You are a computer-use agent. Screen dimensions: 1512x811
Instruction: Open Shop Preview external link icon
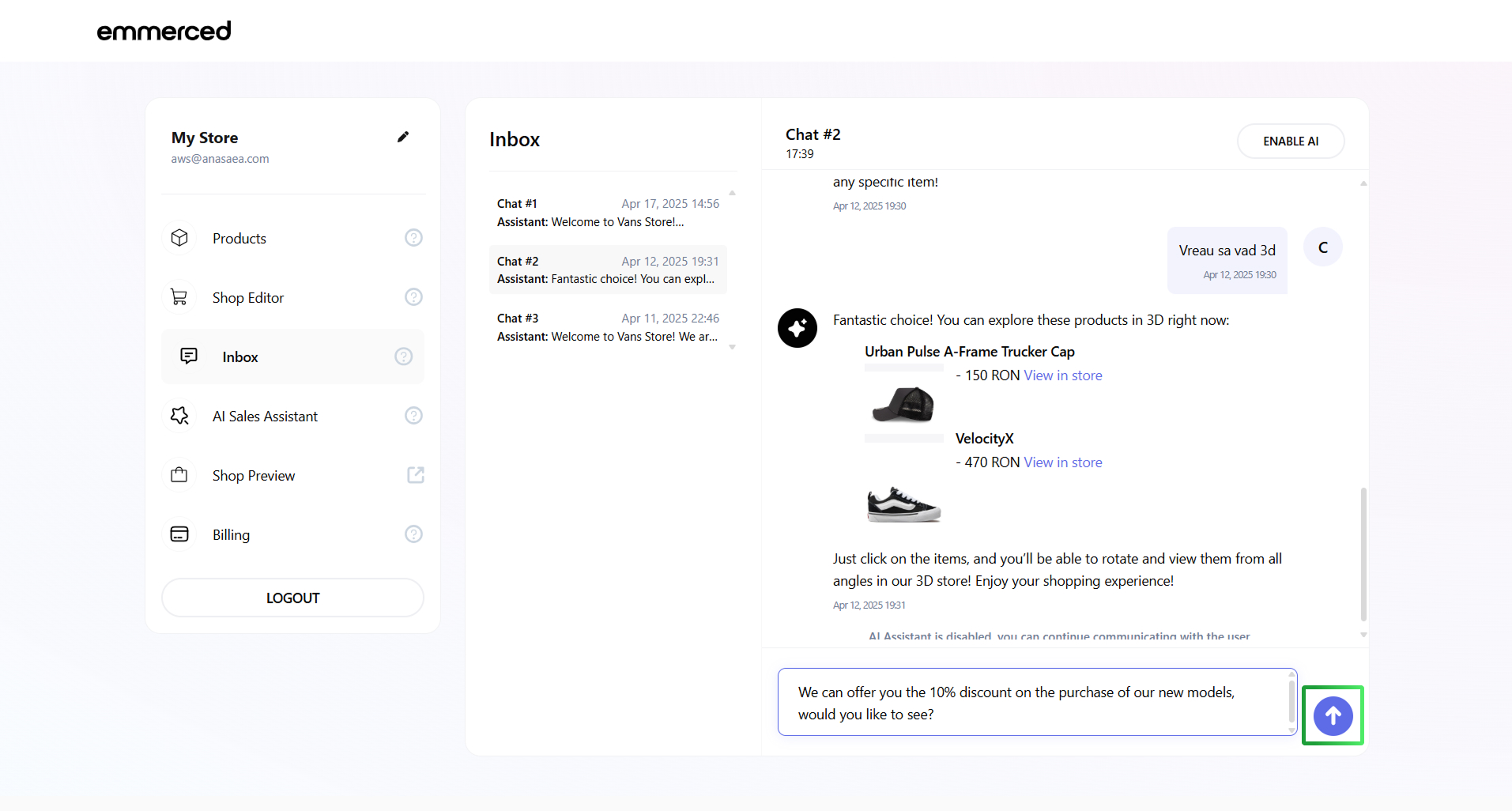pos(415,475)
